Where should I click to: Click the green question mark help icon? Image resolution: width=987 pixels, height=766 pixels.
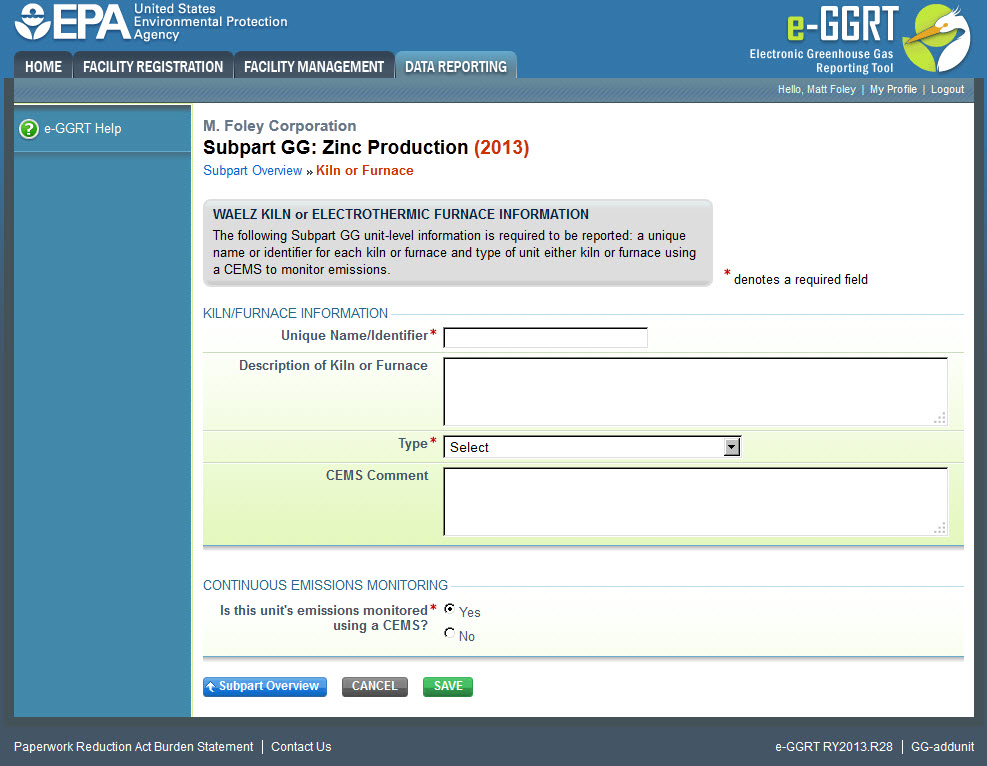pos(29,129)
